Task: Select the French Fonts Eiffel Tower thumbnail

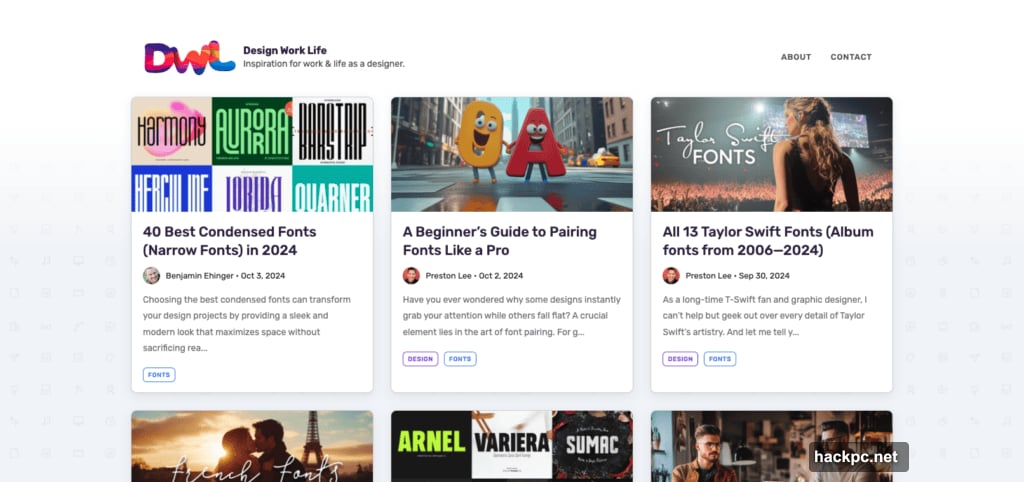Action: tap(252, 446)
